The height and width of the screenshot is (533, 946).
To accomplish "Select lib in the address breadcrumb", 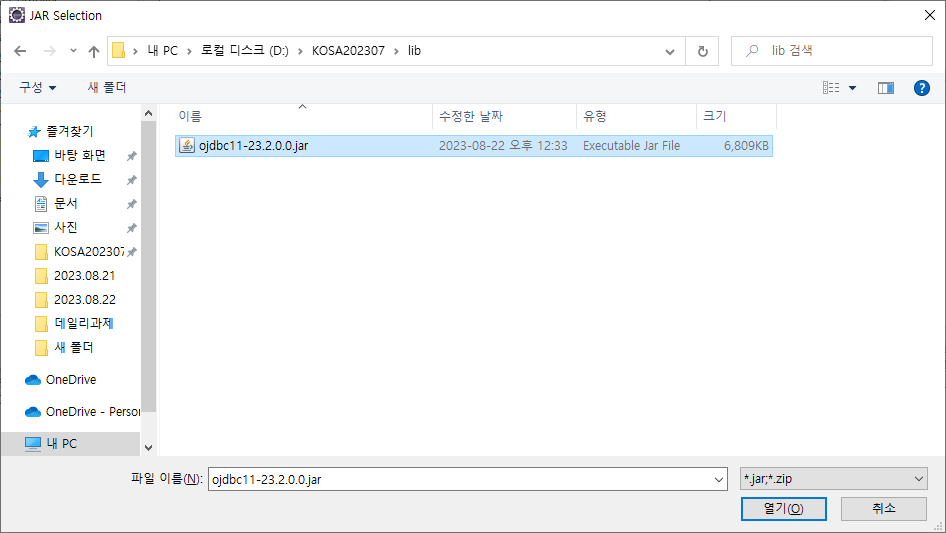I will click(414, 51).
